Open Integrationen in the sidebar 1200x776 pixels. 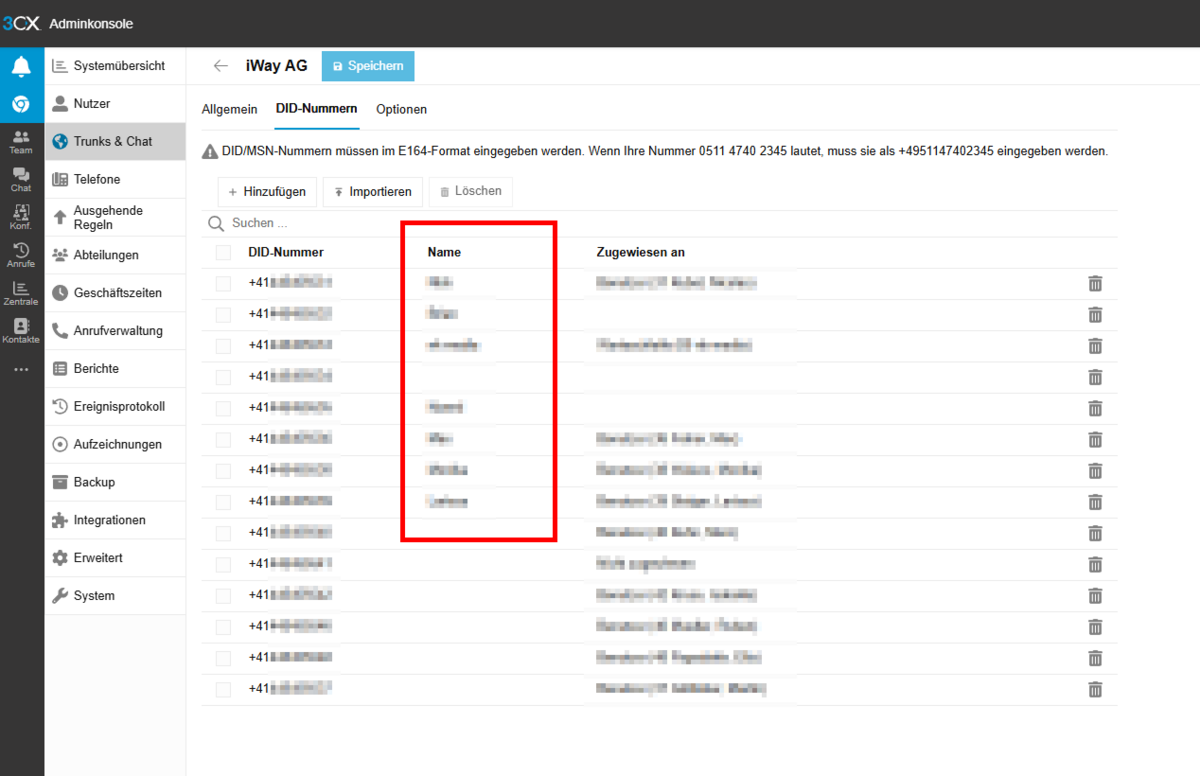tap(115, 520)
